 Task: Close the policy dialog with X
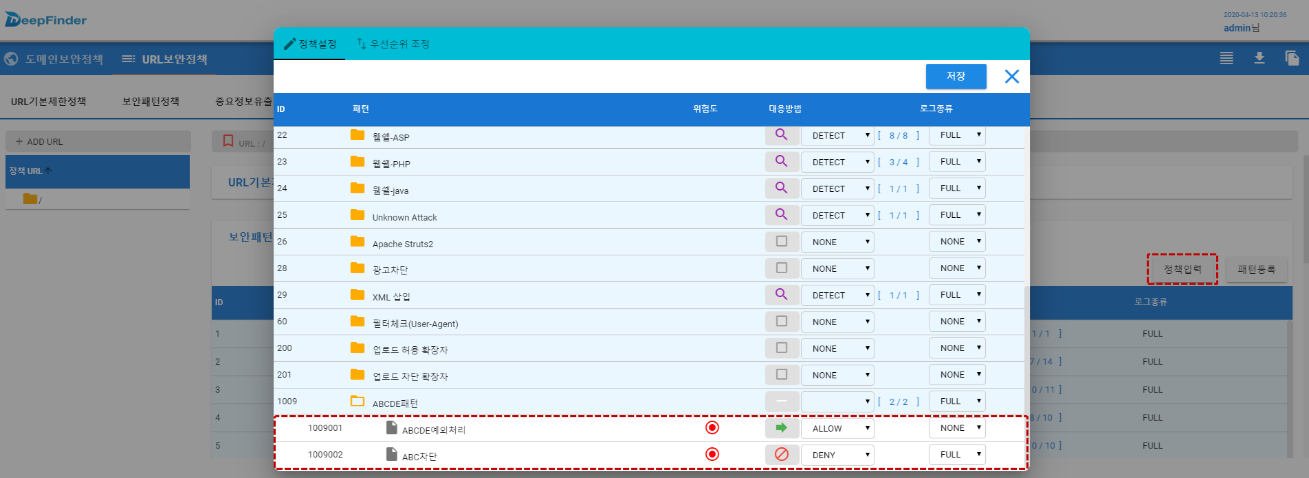click(1011, 76)
